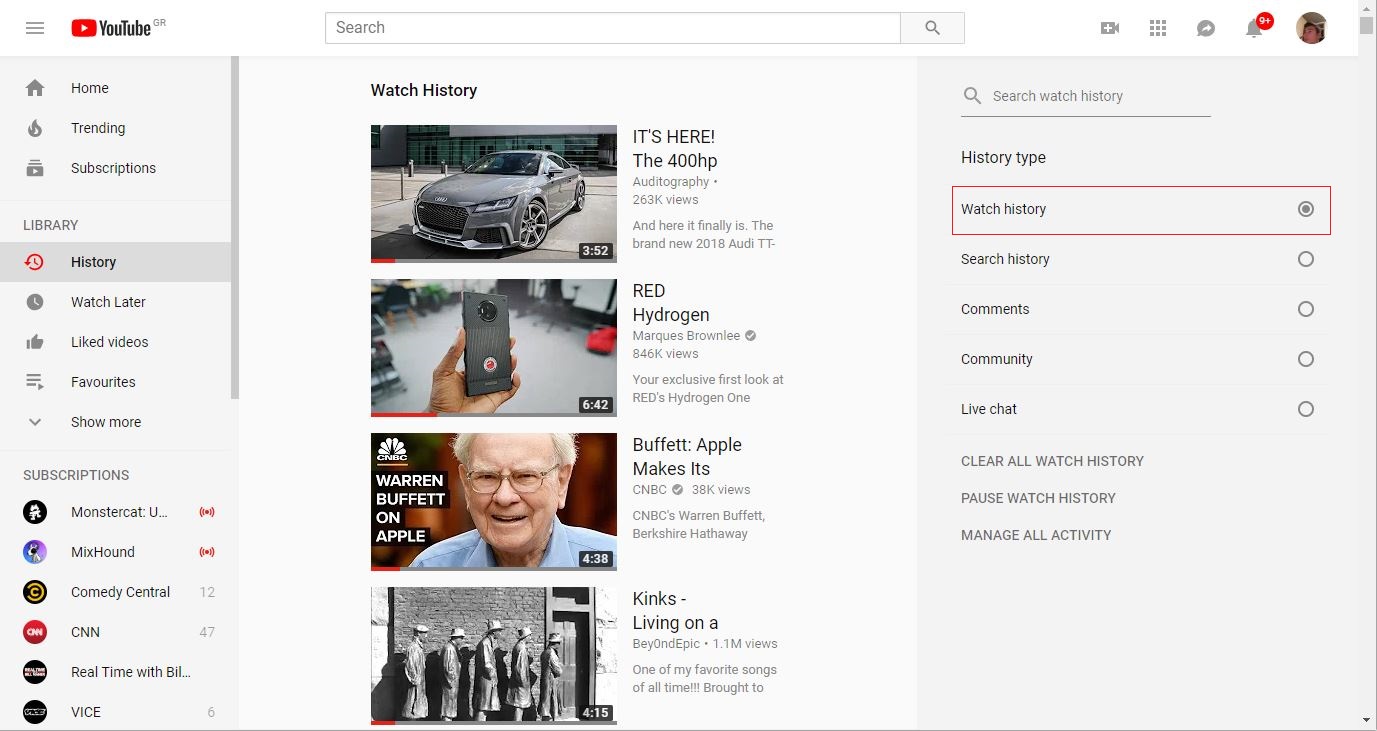This screenshot has width=1377, height=731.
Task: Click the History clock icon
Action: 35,262
